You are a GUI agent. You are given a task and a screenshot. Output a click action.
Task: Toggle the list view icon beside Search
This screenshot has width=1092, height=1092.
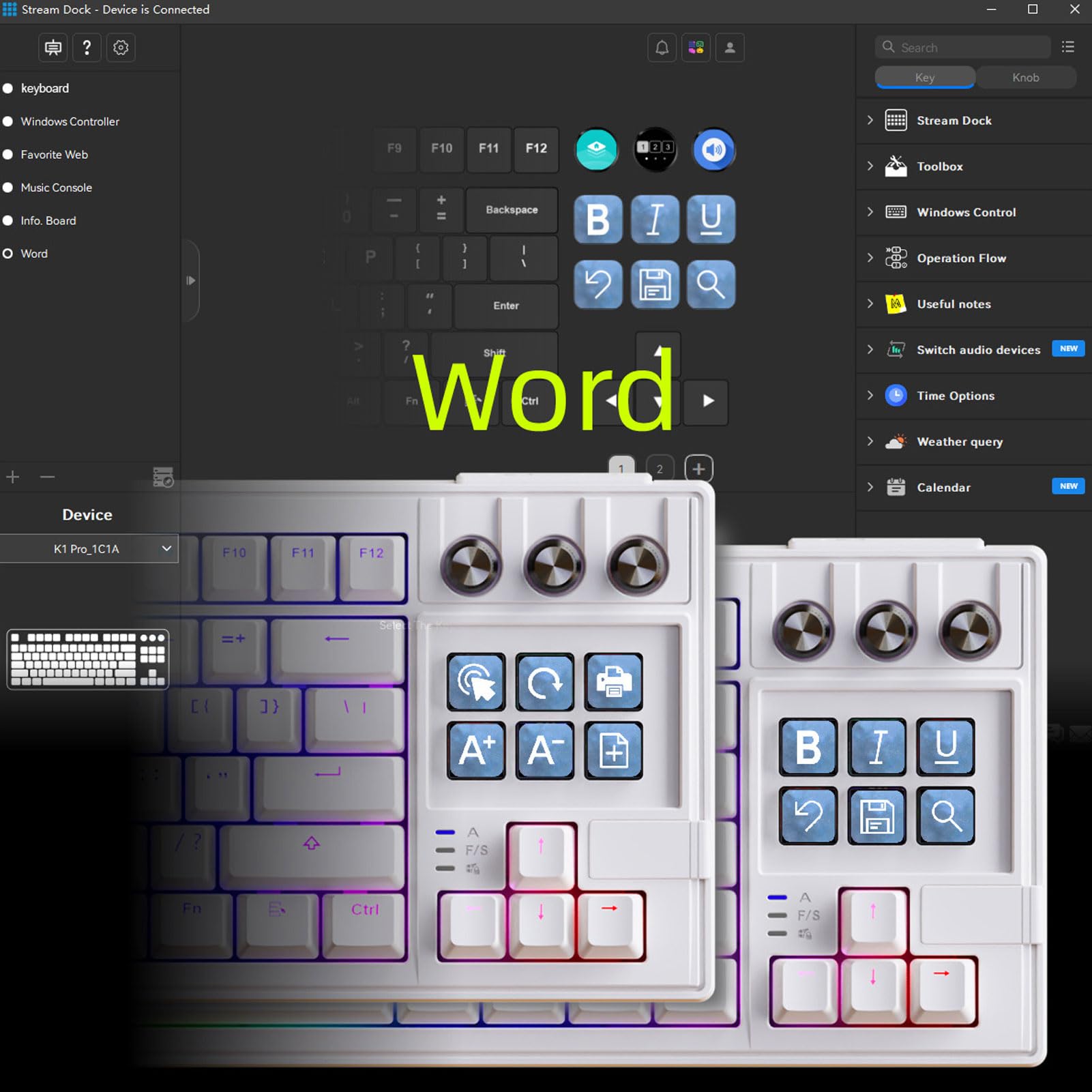click(1068, 47)
